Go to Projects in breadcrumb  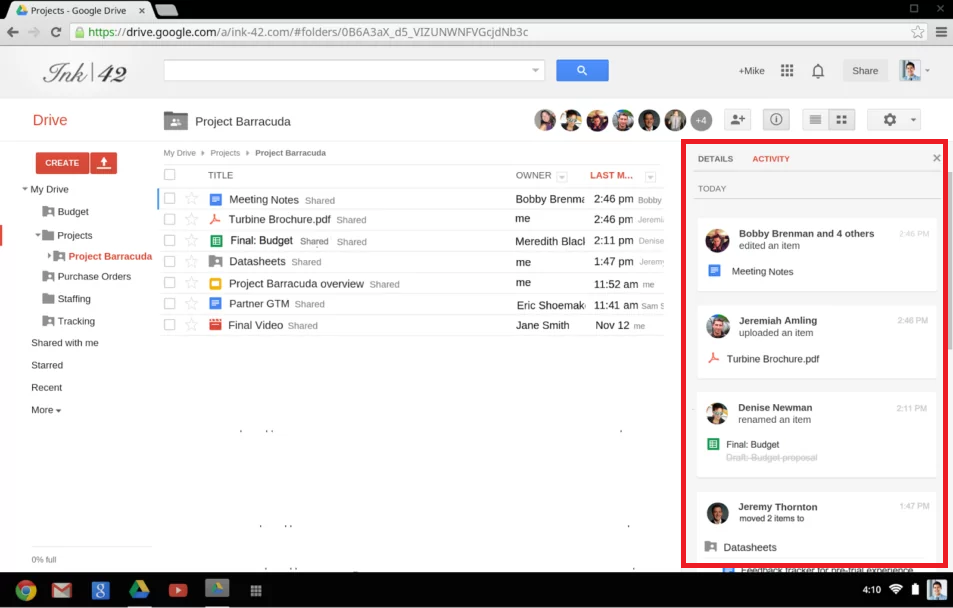tap(225, 153)
